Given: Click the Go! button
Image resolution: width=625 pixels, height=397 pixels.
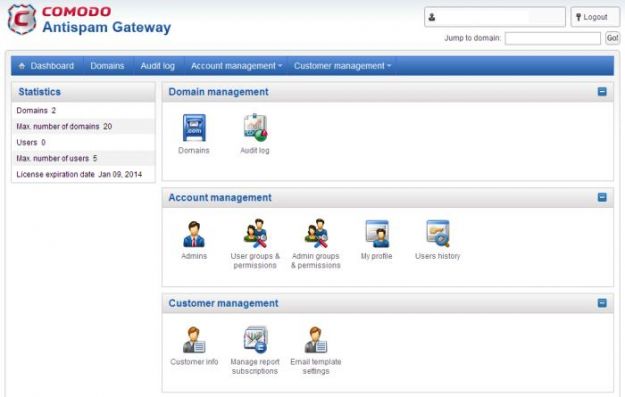Looking at the screenshot, I should click(612, 38).
